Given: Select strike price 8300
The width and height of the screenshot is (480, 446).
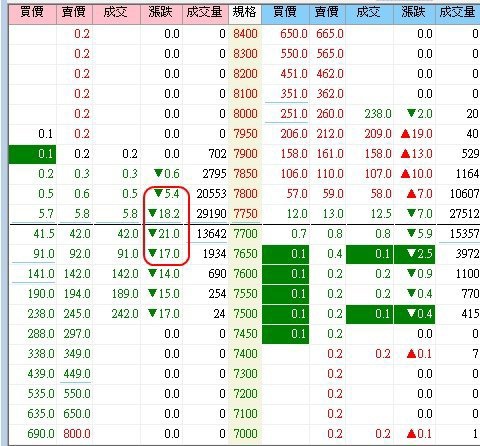Looking at the screenshot, I should (245, 54).
